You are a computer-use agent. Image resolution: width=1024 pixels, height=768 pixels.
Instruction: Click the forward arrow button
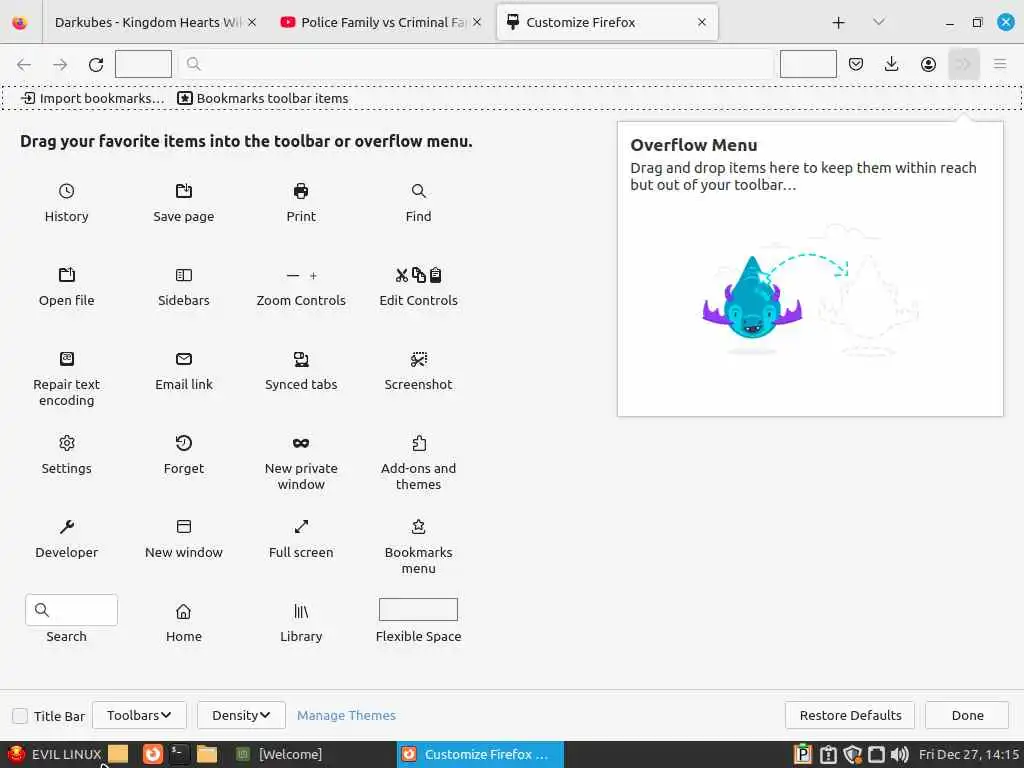coord(60,64)
